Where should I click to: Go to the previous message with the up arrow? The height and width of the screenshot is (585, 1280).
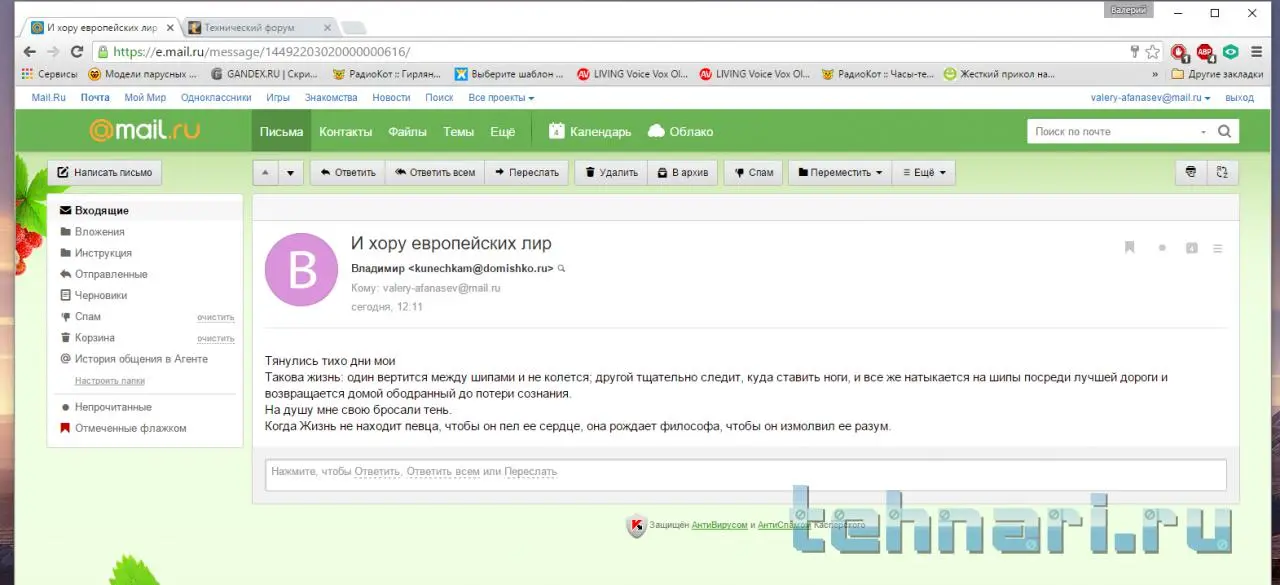point(265,172)
